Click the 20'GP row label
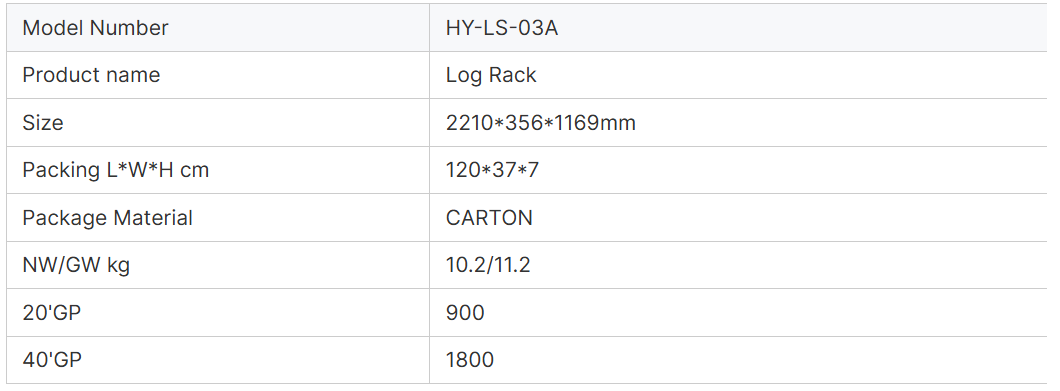The image size is (1060, 391). 51,313
